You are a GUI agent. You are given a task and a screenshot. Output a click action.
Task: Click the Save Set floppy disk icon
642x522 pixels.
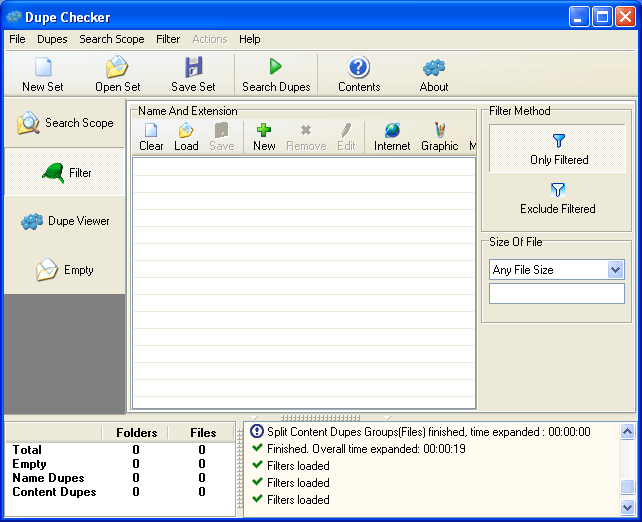tap(193, 67)
